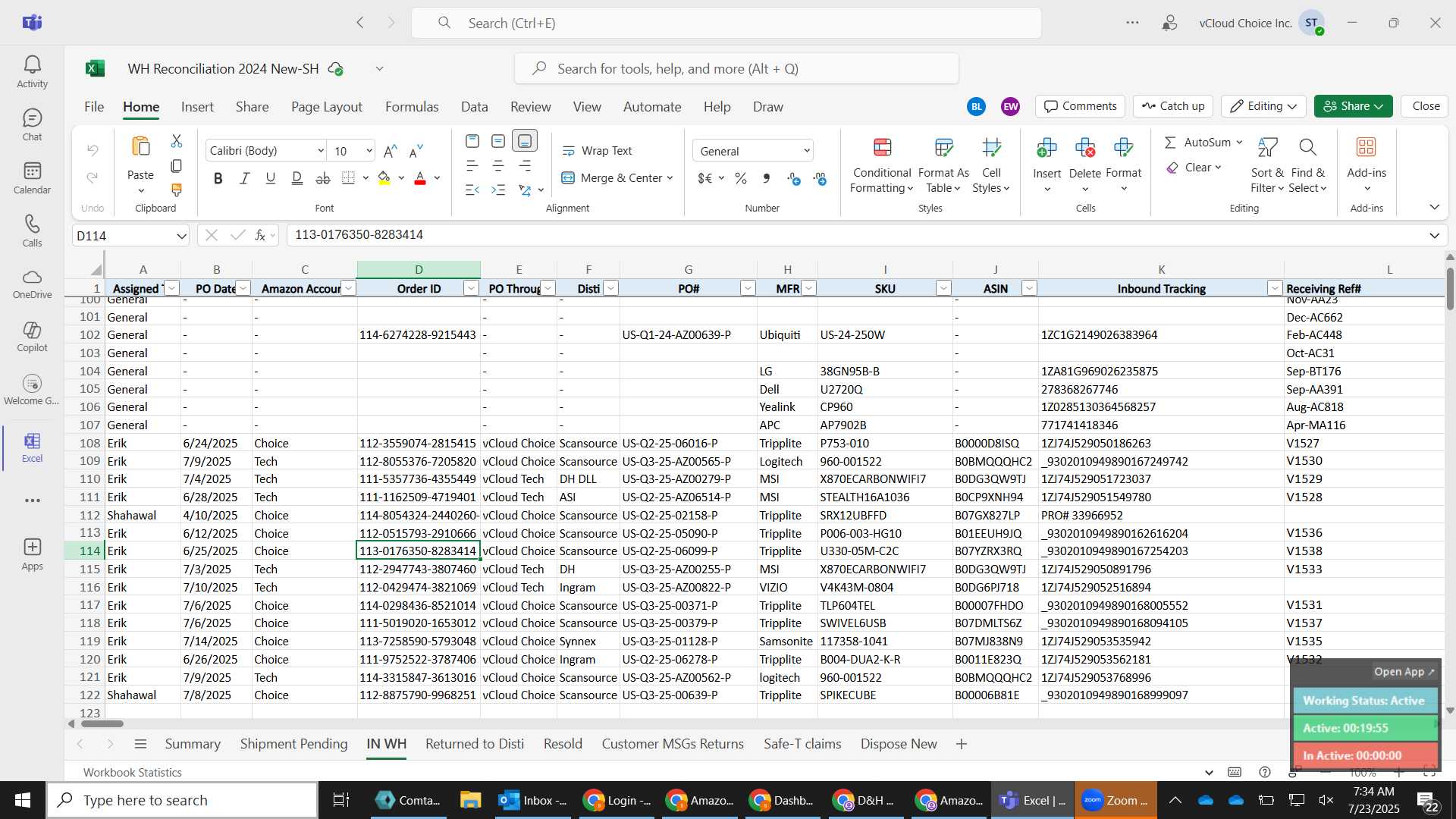Open Find & Select magnifier

tap(1307, 146)
